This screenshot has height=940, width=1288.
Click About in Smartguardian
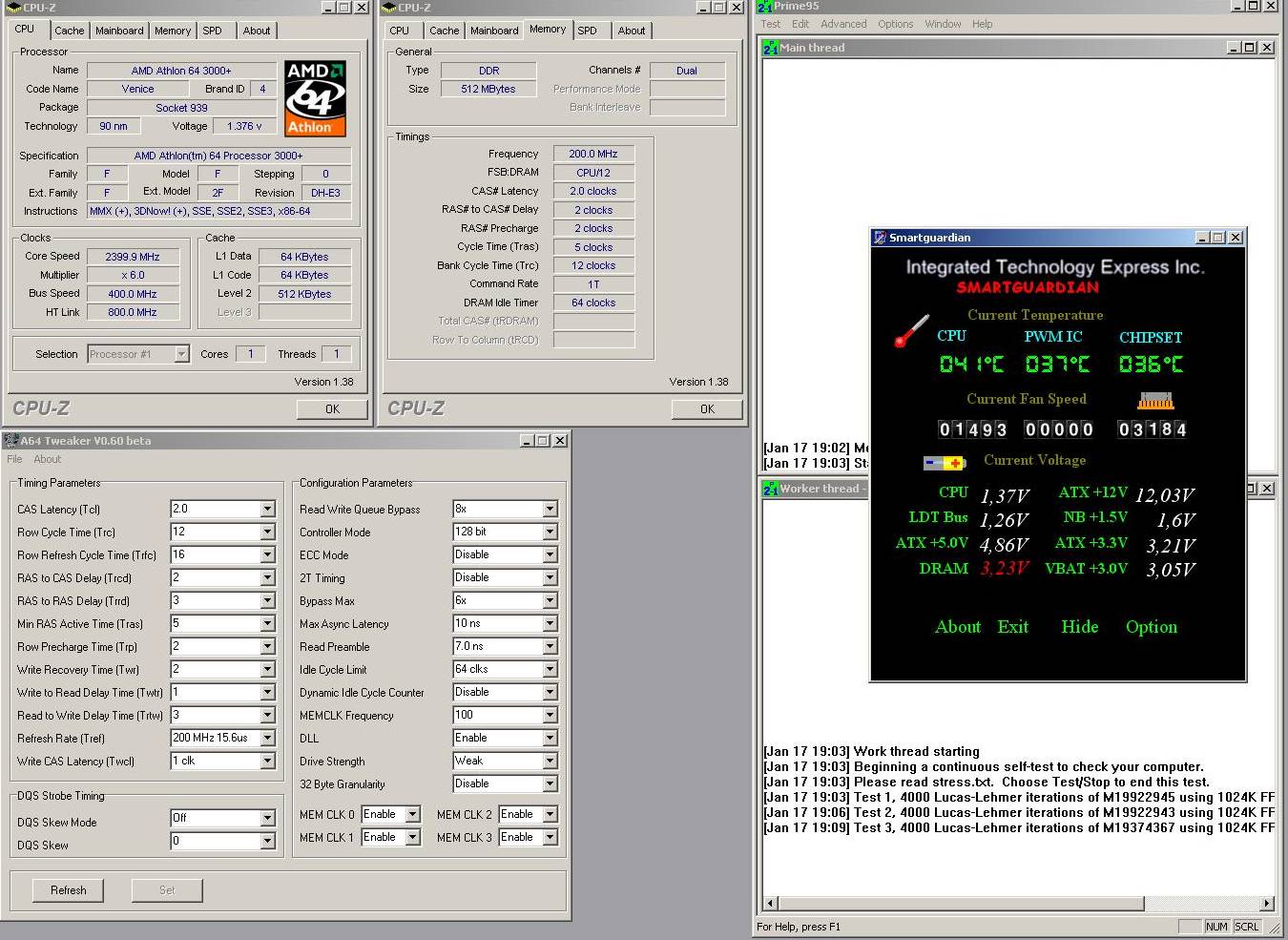[958, 627]
